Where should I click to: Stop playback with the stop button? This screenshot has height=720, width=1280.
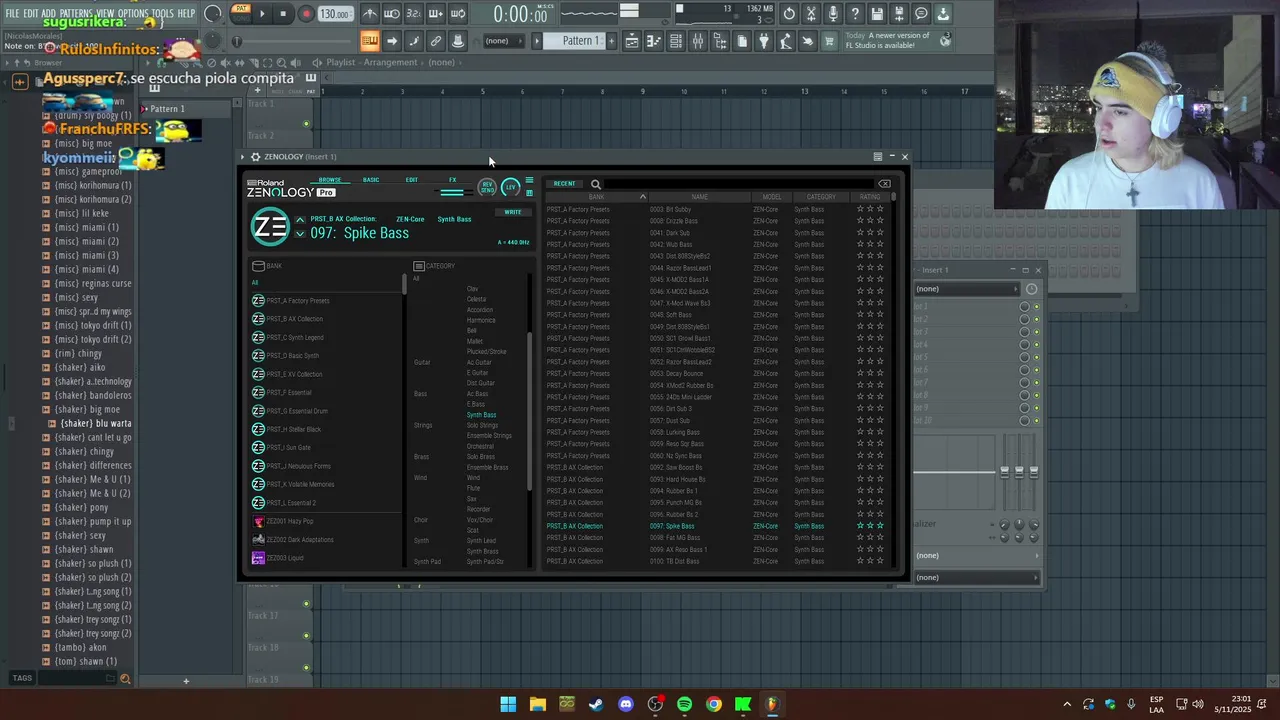[x=284, y=14]
